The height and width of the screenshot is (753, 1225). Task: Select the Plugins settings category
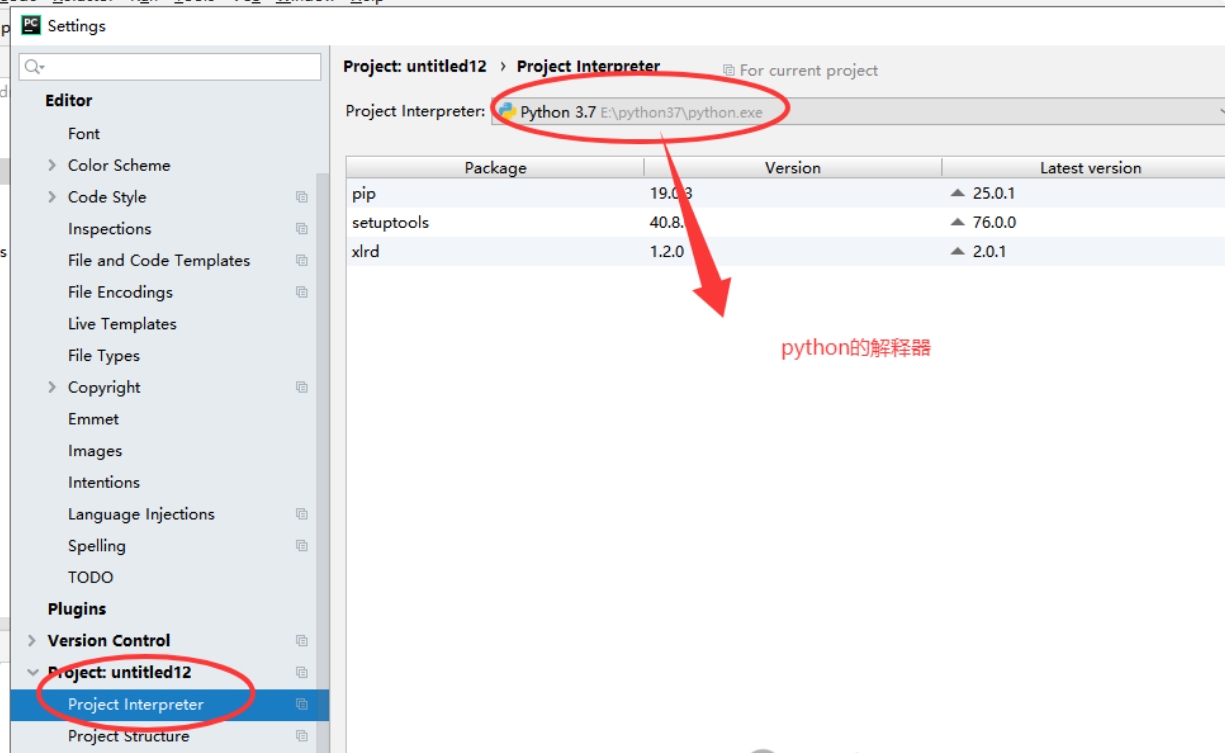pos(76,609)
